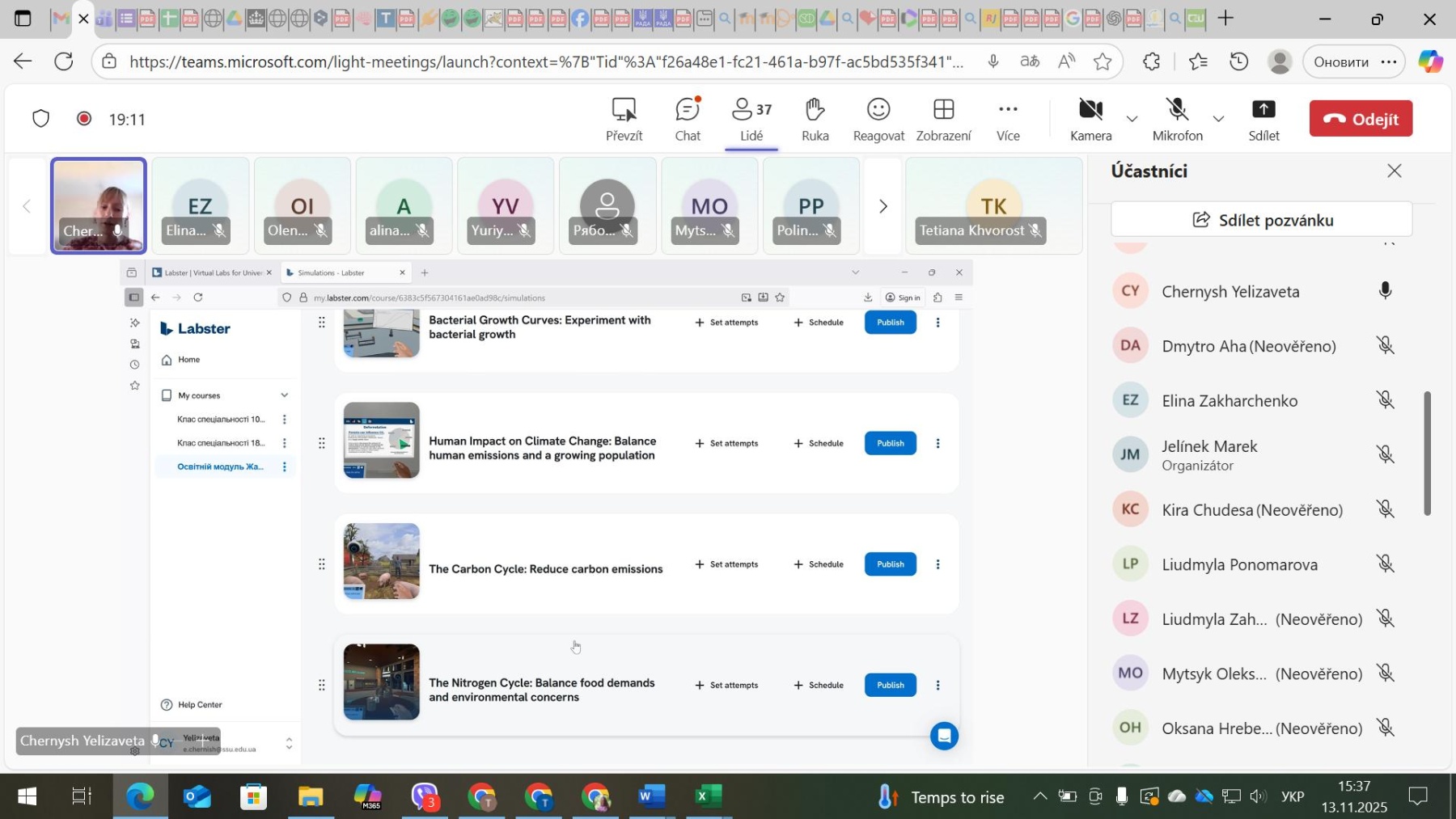This screenshot has width=1456, height=819.
Task: Click Převzít take control icon
Action: [x=624, y=110]
